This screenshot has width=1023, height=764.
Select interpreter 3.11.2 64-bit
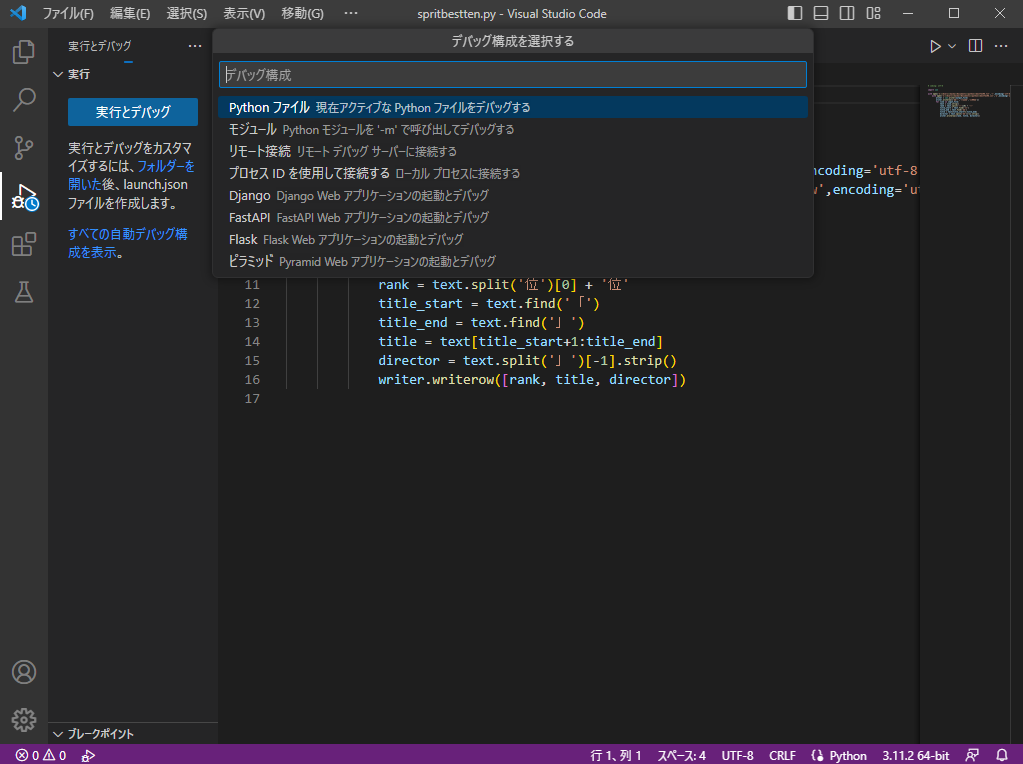click(915, 755)
